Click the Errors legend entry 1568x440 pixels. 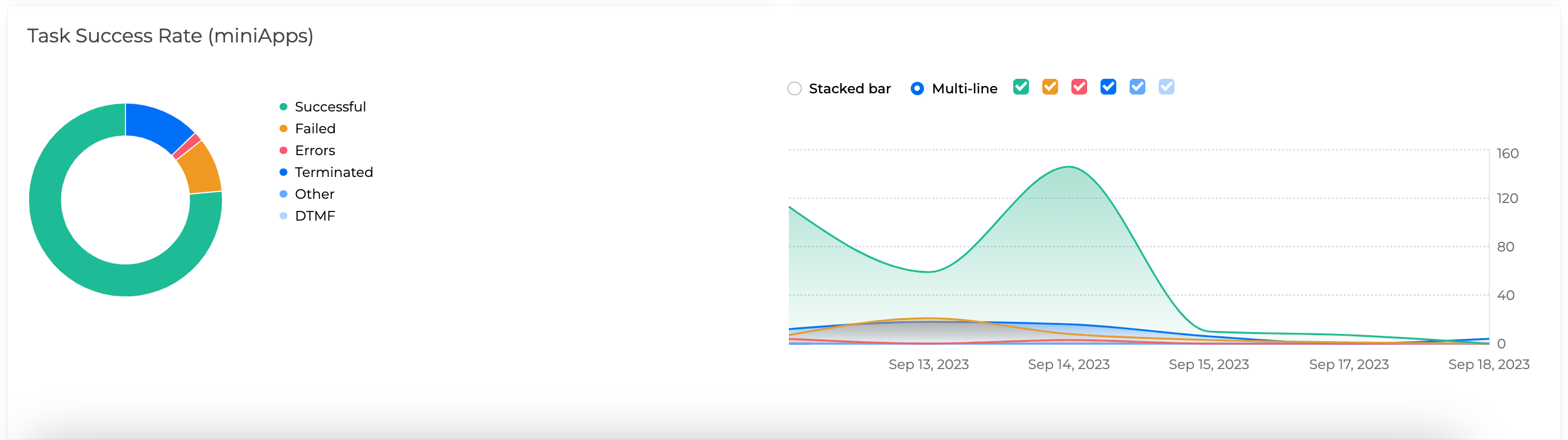[x=315, y=151]
